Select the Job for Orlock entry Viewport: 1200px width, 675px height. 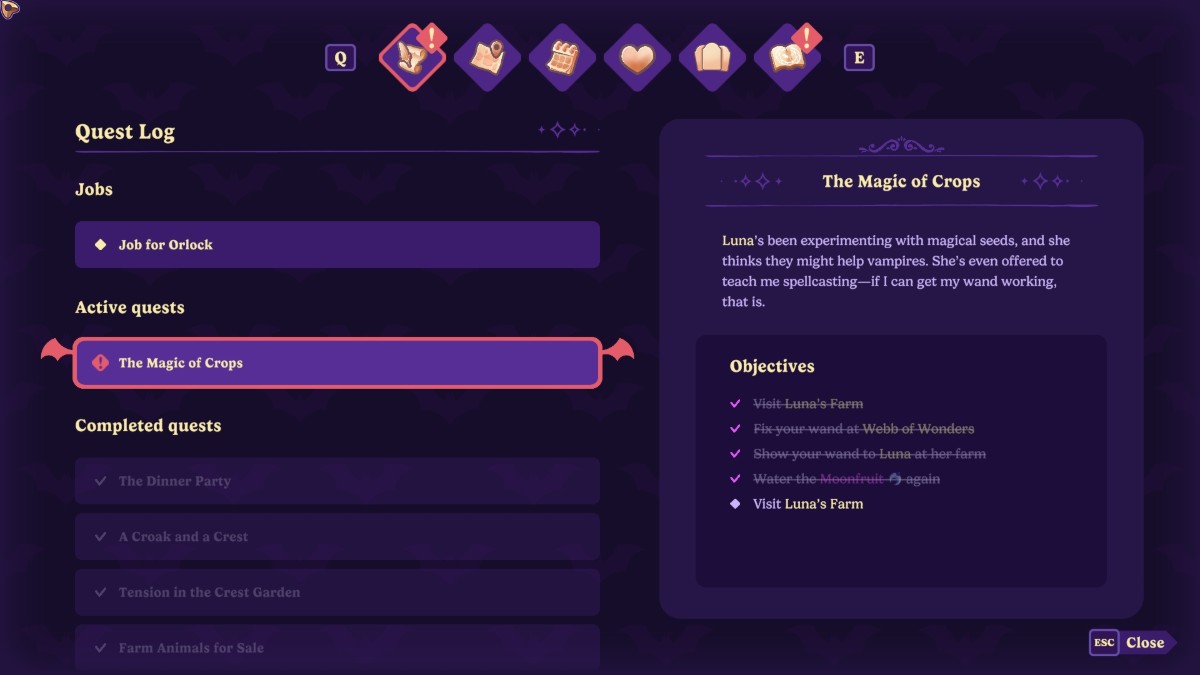337,245
